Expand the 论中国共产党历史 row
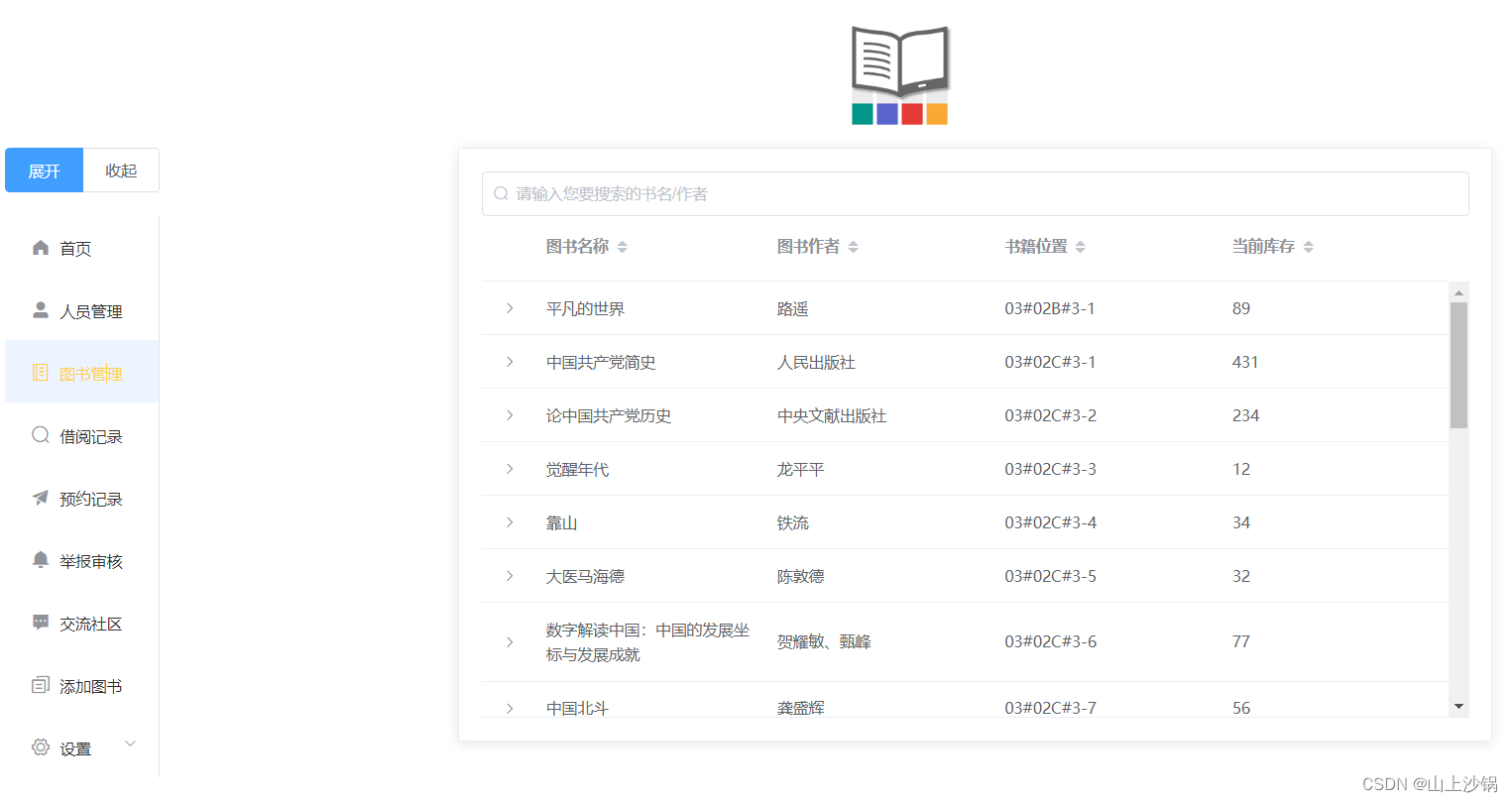Image resolution: width=1512 pixels, height=802 pixels. tap(510, 415)
